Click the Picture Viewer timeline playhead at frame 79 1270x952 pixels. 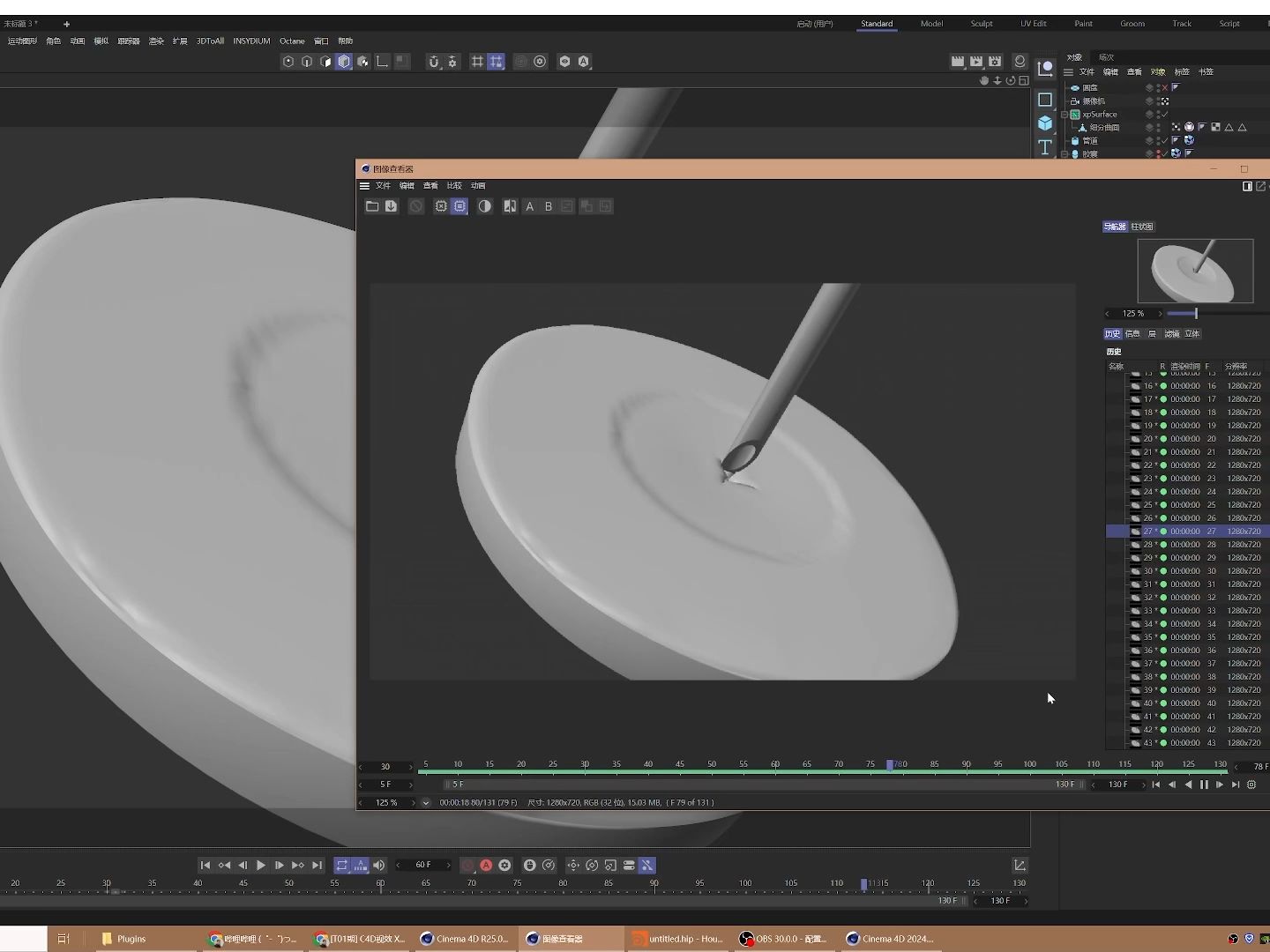[x=890, y=765]
